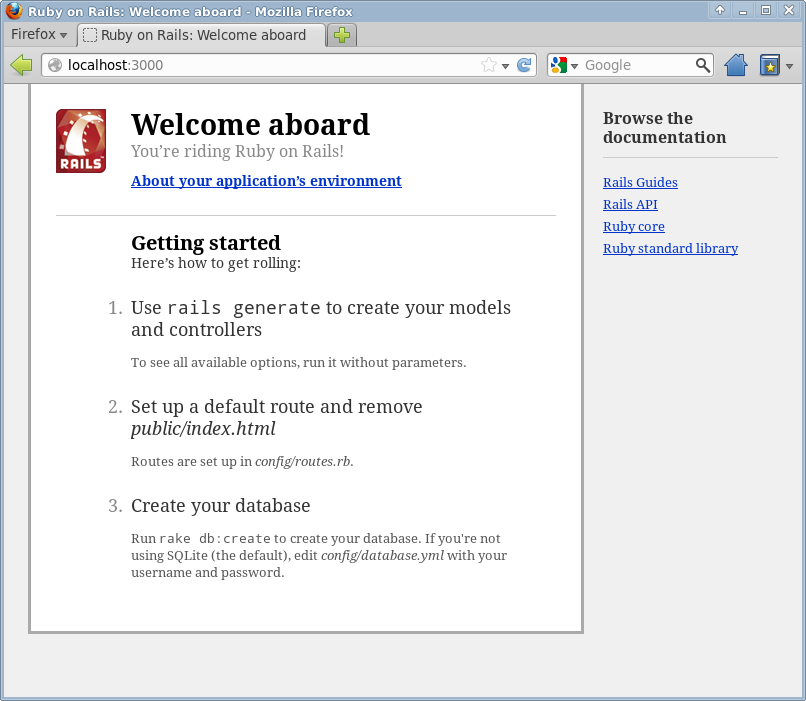Open the URL history dropdown arrow

tap(505, 66)
